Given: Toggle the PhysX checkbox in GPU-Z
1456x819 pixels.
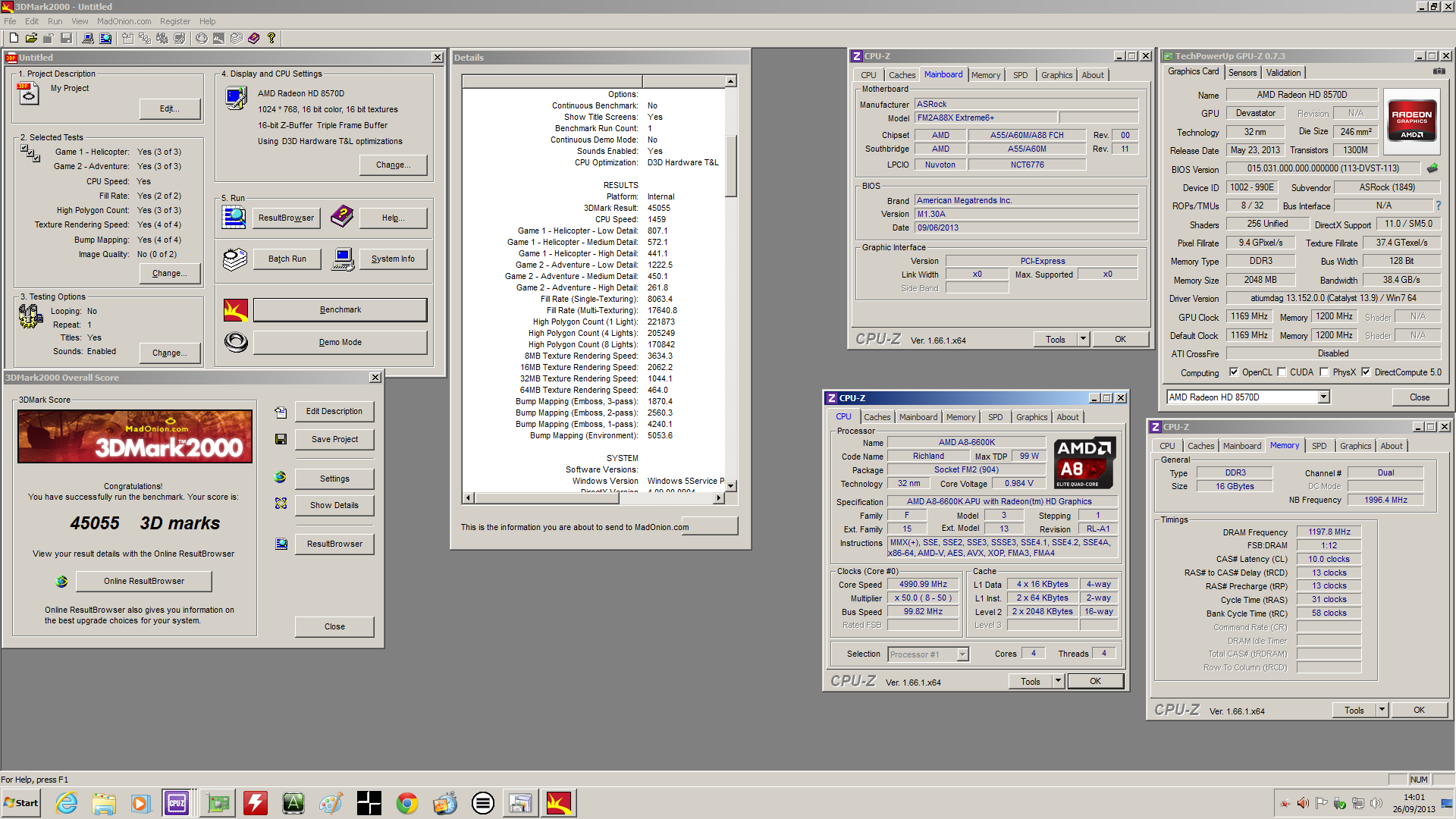Looking at the screenshot, I should (1324, 372).
